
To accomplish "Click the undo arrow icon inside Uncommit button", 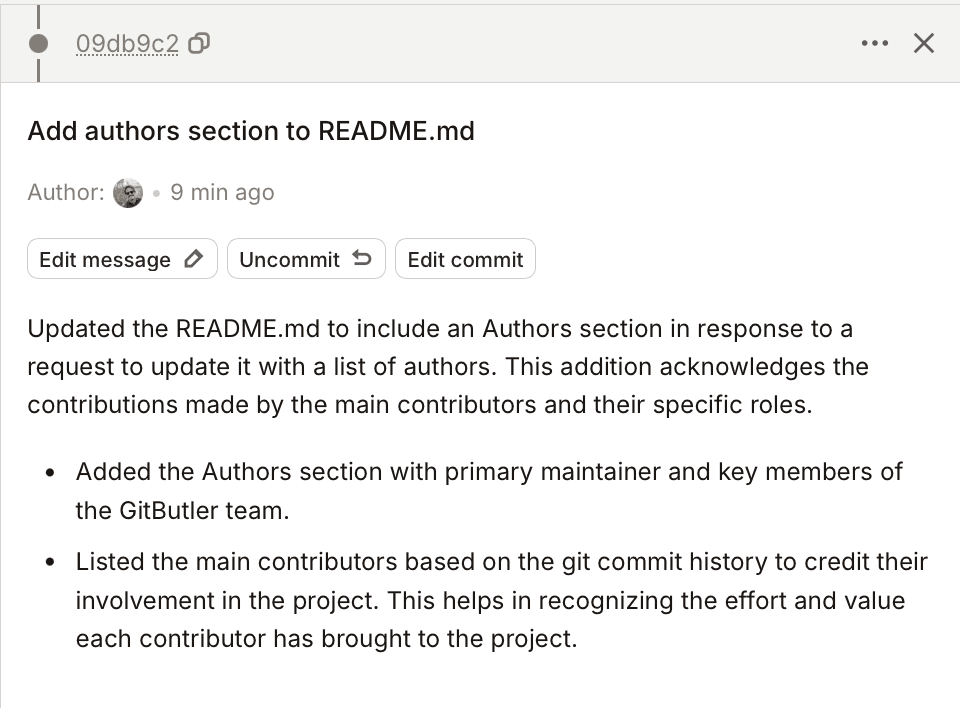I will point(363,258).
